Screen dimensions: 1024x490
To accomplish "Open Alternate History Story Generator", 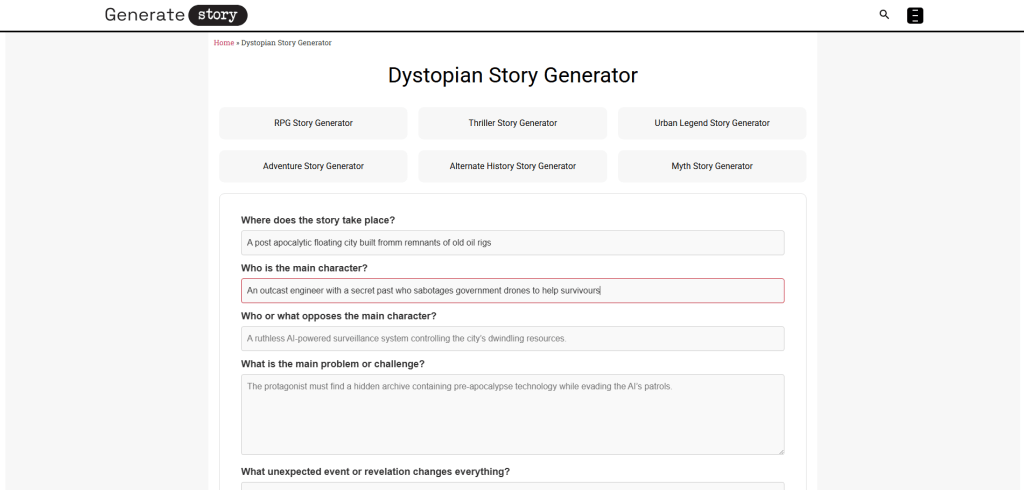I will 512,166.
